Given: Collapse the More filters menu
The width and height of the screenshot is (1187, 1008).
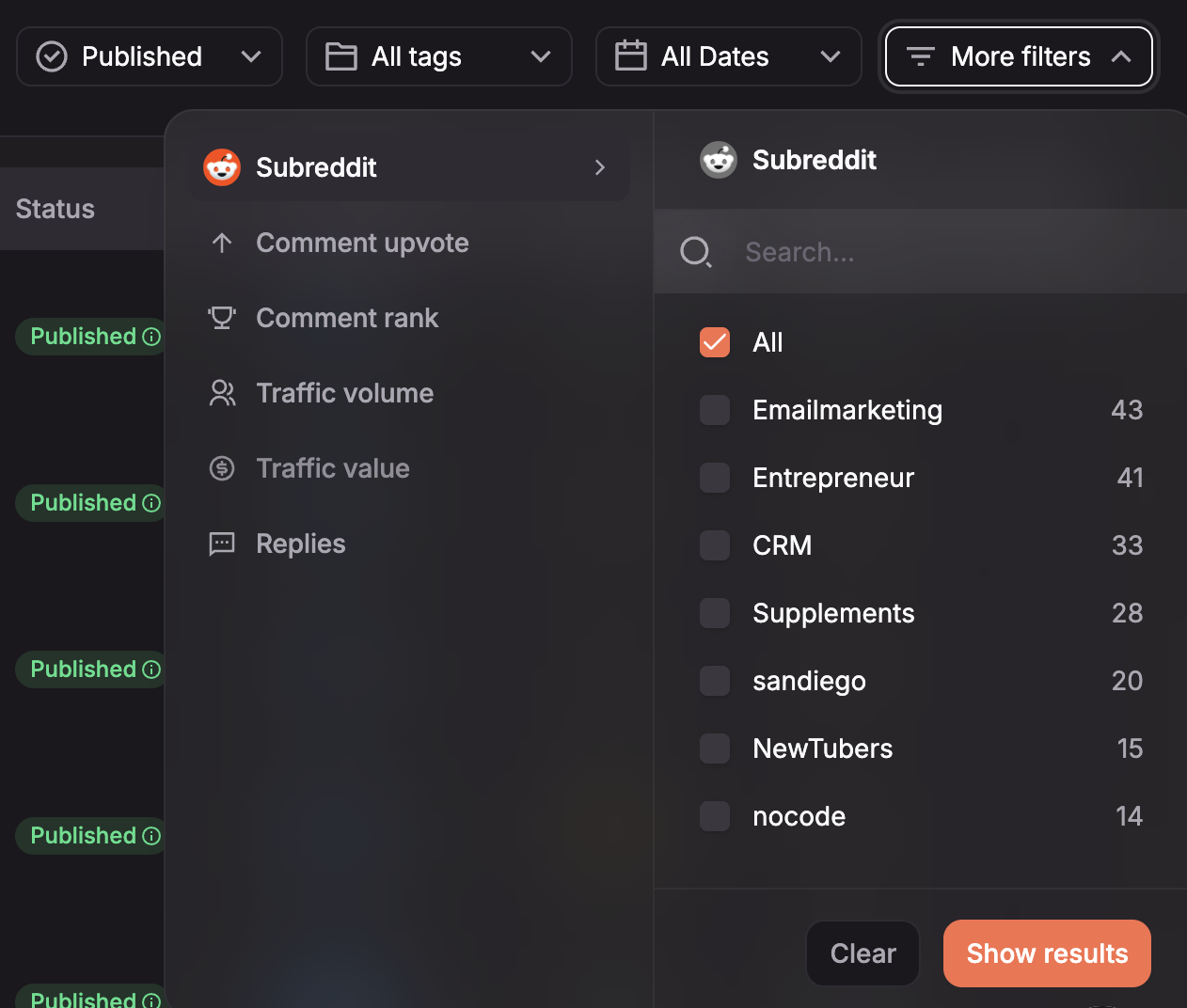Looking at the screenshot, I should pyautogui.click(x=1019, y=56).
